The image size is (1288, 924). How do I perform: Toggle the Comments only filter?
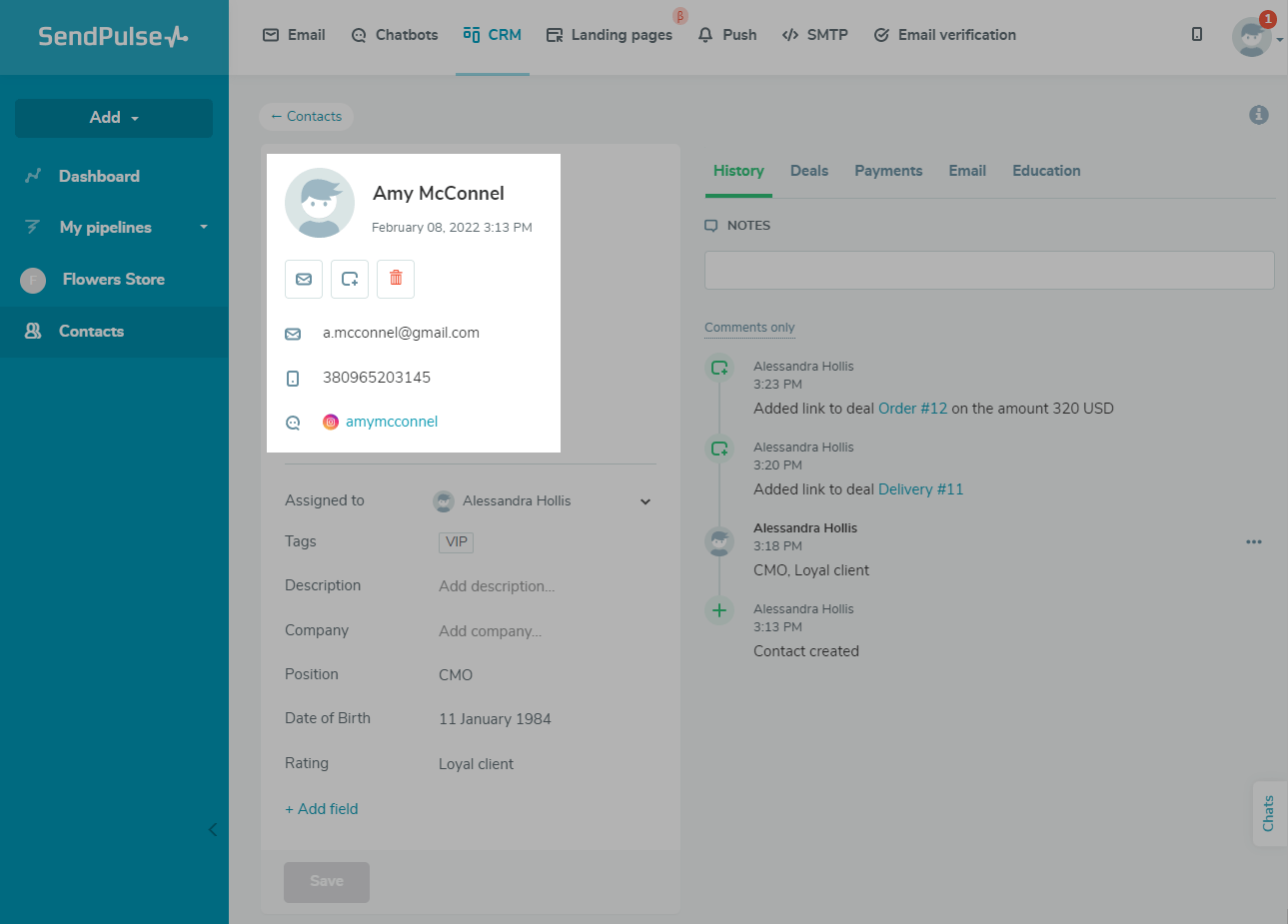tap(749, 328)
